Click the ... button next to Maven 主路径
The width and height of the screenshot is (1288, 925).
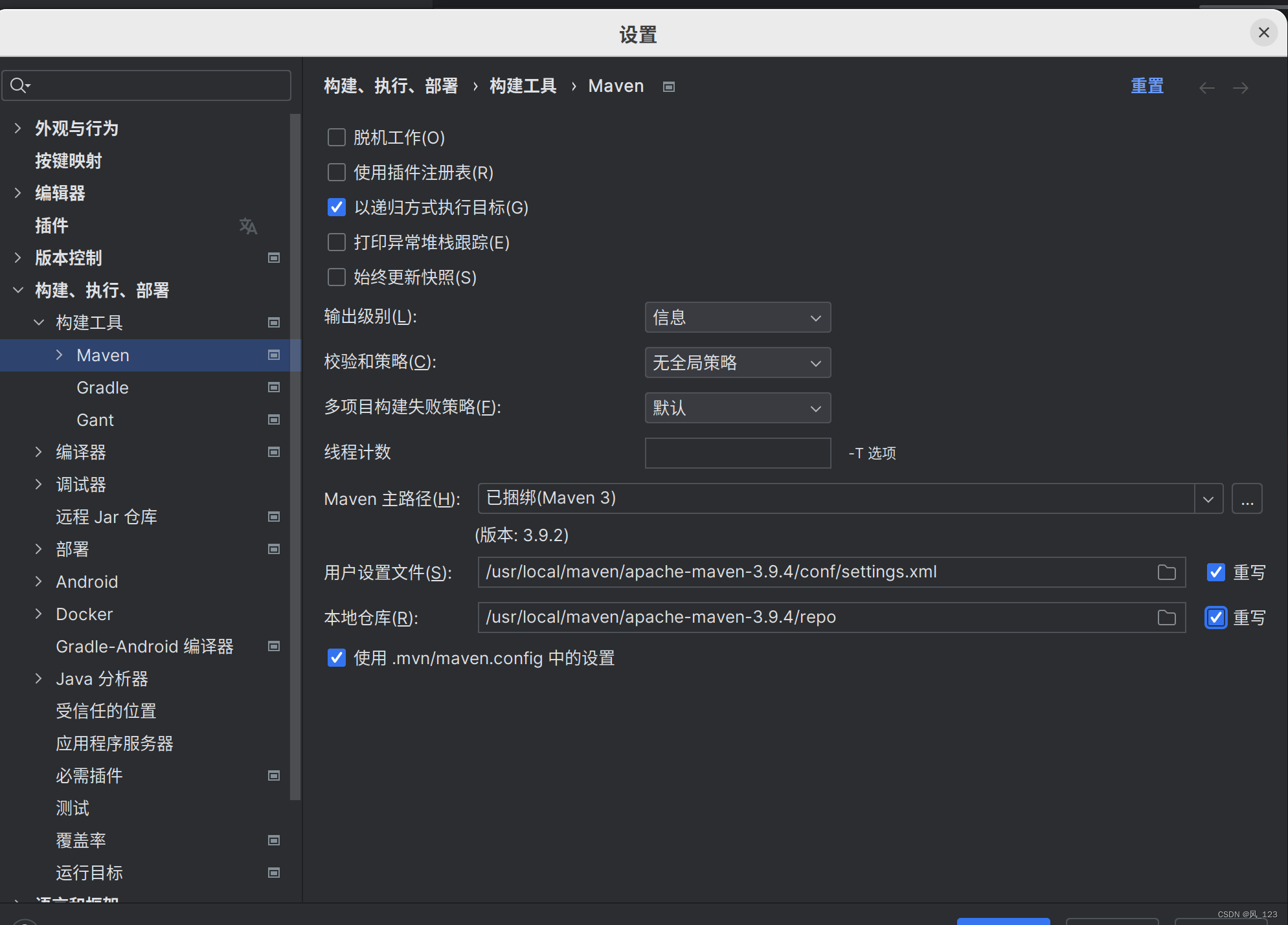click(x=1247, y=498)
